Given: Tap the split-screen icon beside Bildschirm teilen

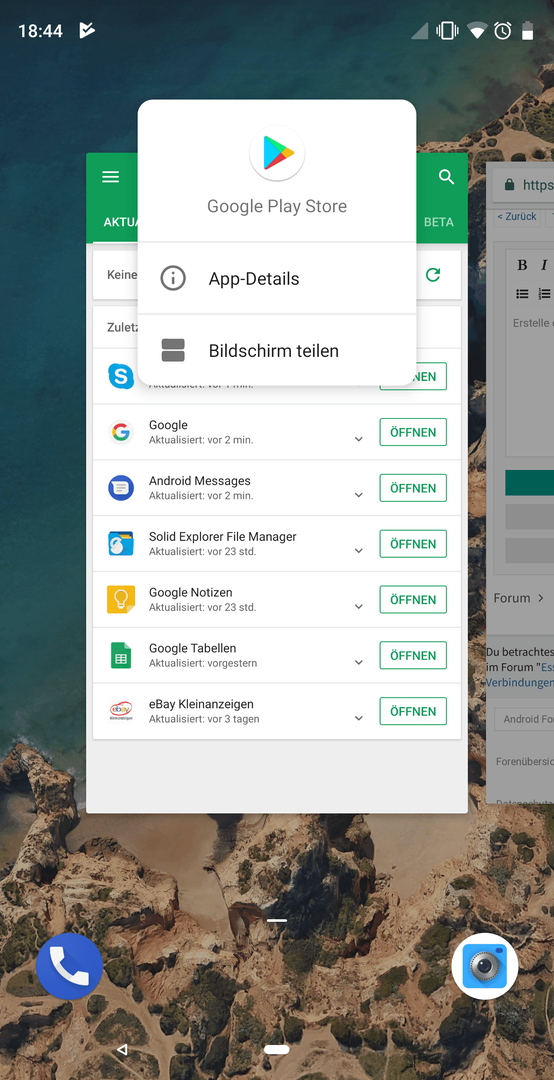Looking at the screenshot, I should (173, 351).
